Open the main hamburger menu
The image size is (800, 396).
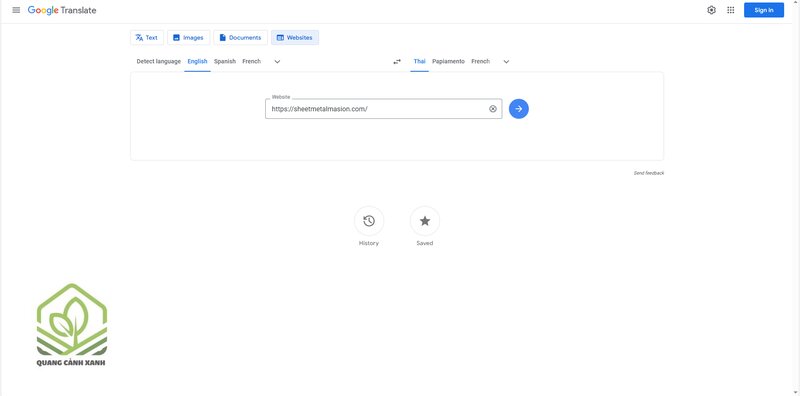click(16, 10)
